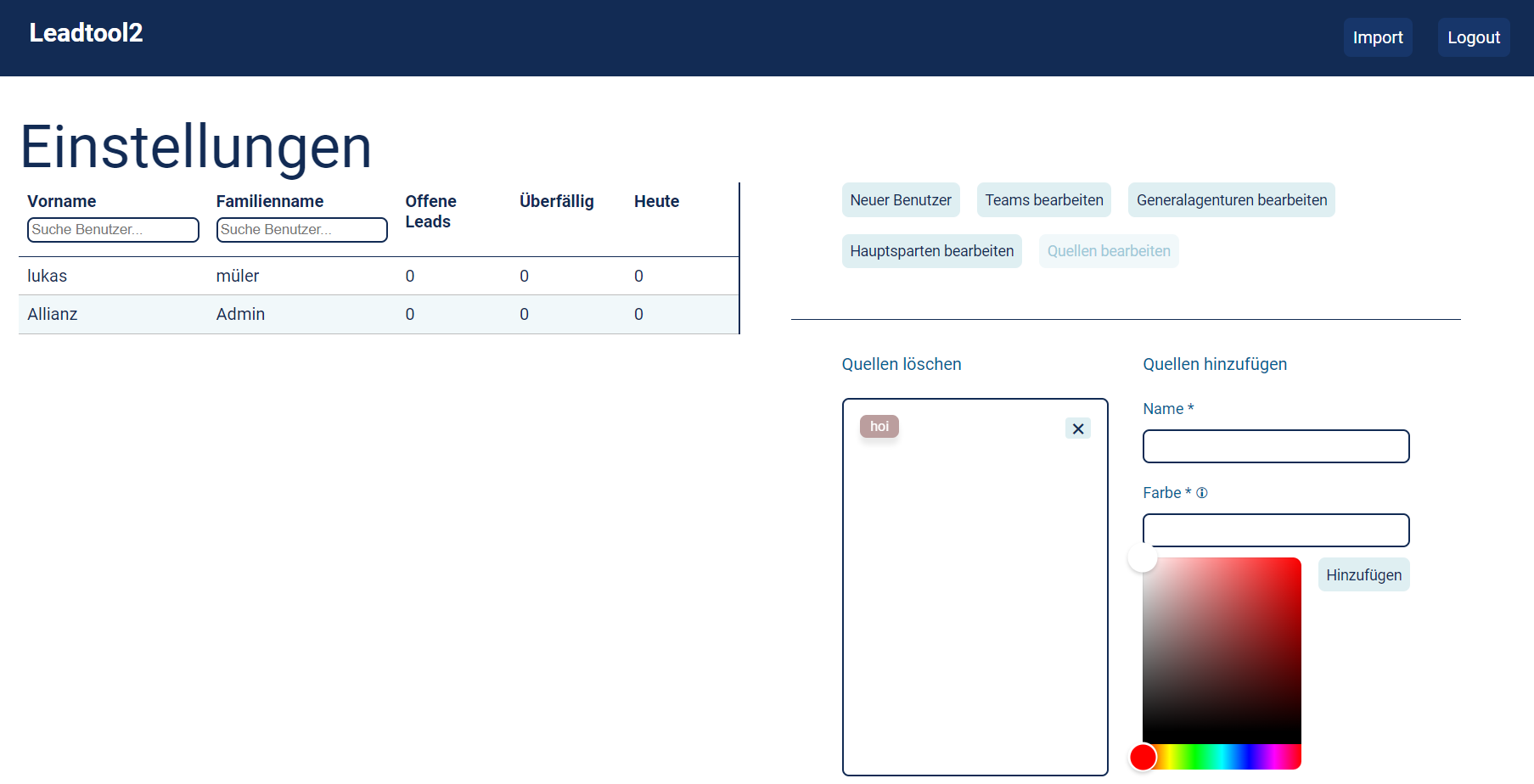Click the Offene Leads column header
The width and height of the screenshot is (1534, 784).
pos(430,211)
